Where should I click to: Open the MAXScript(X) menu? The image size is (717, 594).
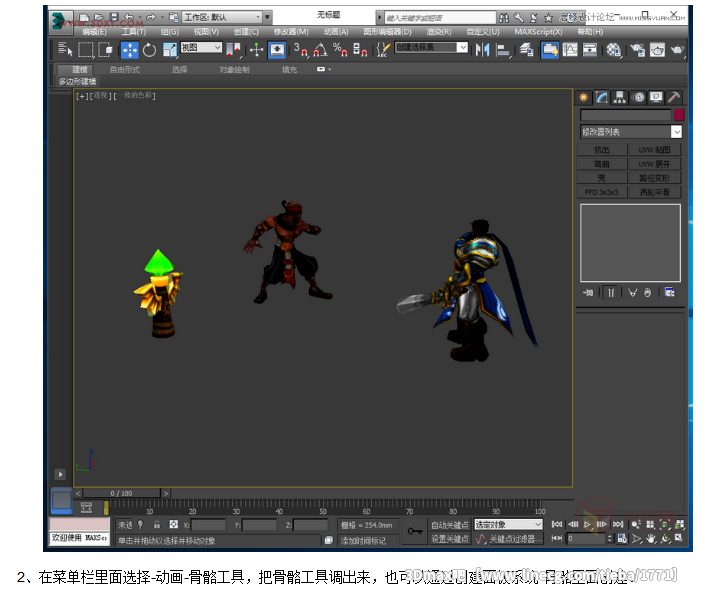coord(538,32)
